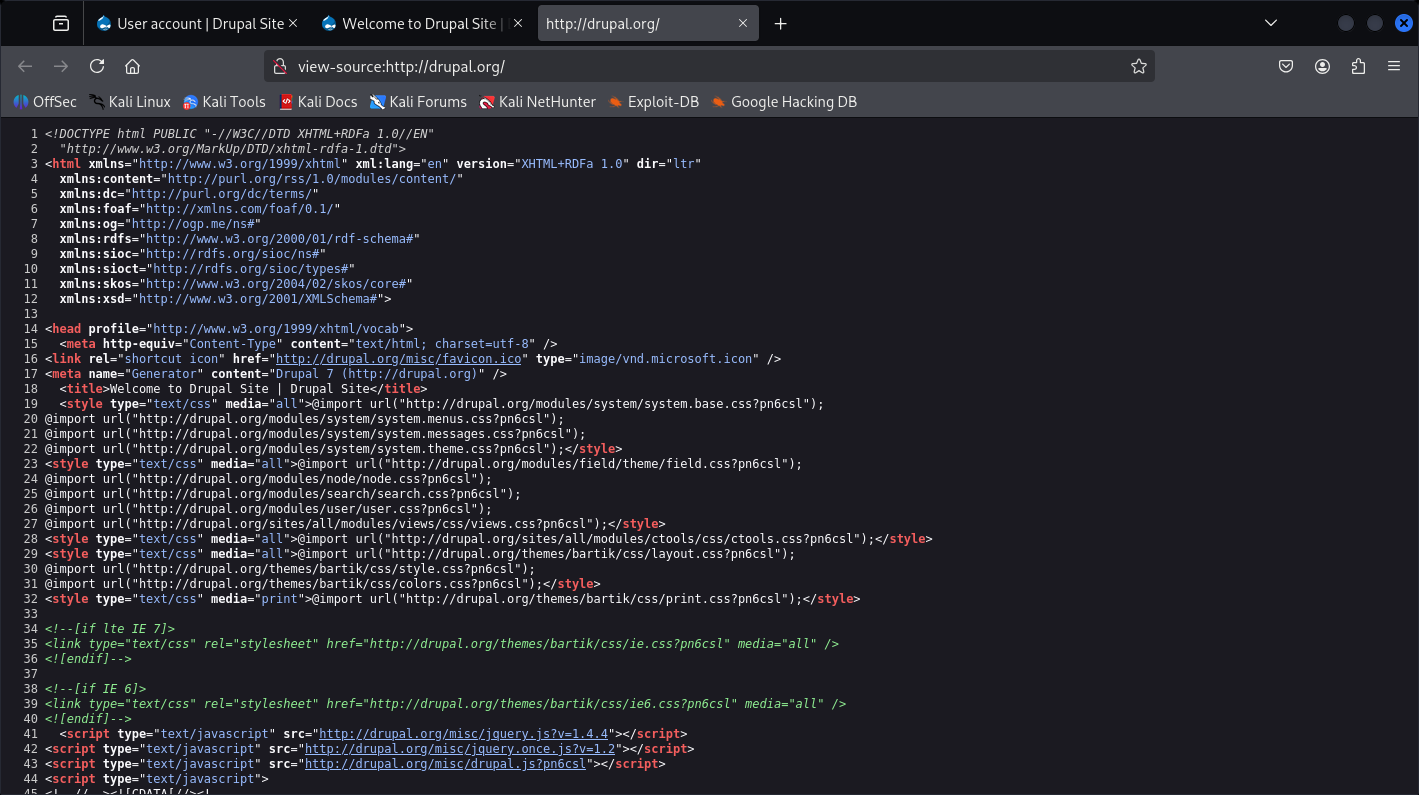Screen dimensions: 1419x795
Task: Click the xmlns:xsd XMLSchema URL
Action: (257, 299)
